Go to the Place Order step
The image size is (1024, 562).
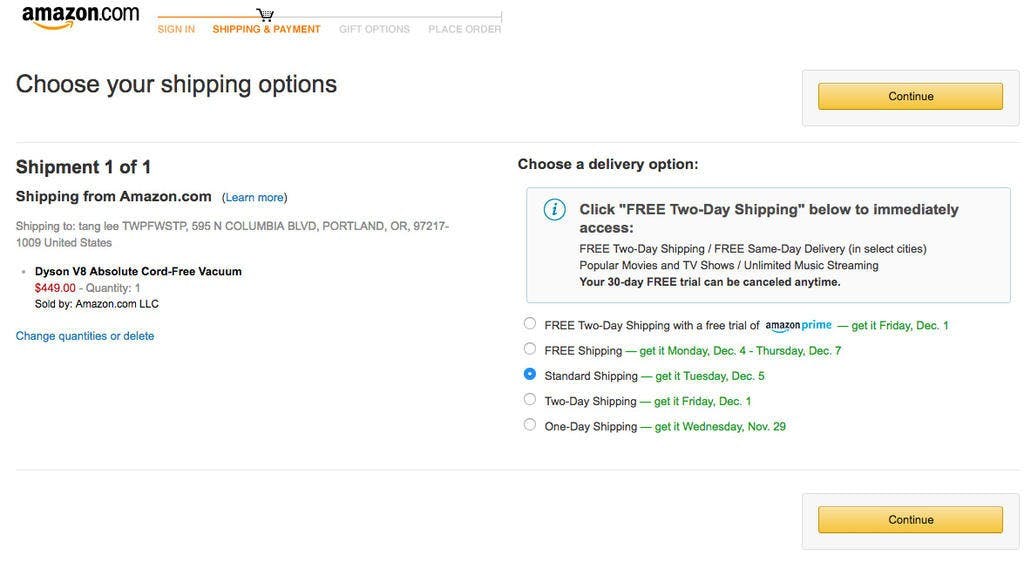pyautogui.click(x=465, y=30)
